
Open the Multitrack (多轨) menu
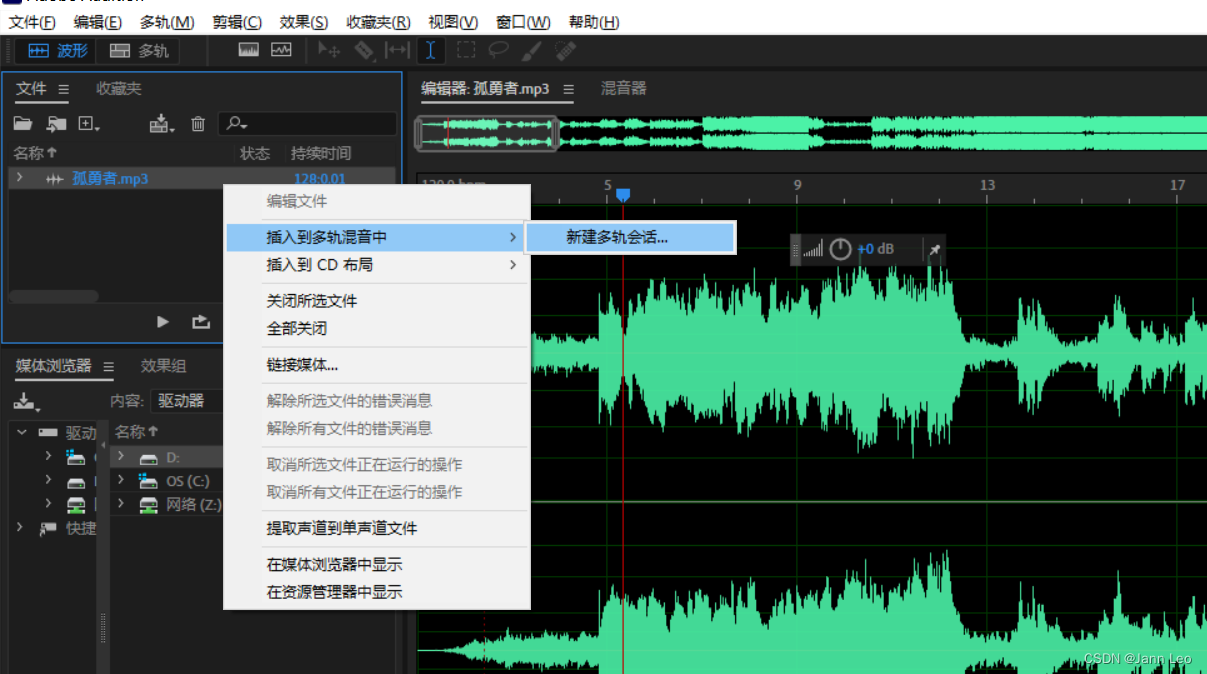(167, 22)
